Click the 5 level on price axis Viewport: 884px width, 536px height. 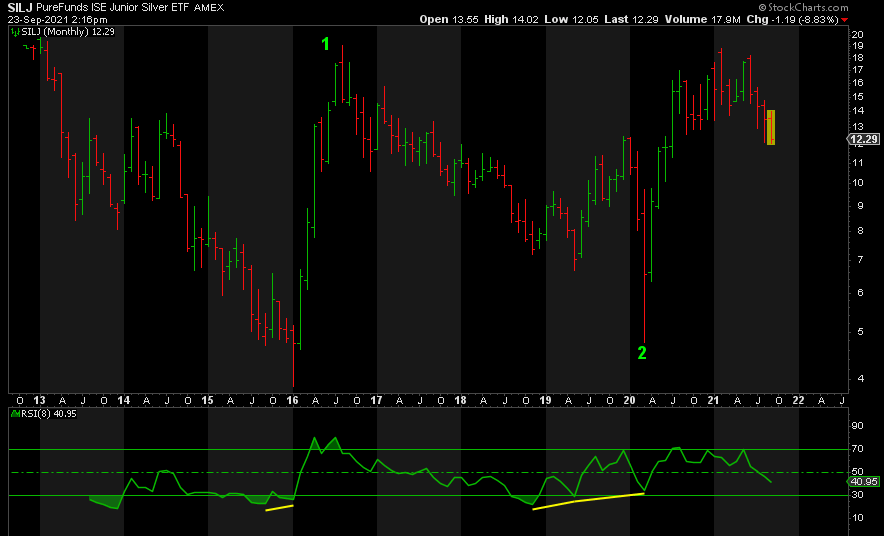(860, 332)
